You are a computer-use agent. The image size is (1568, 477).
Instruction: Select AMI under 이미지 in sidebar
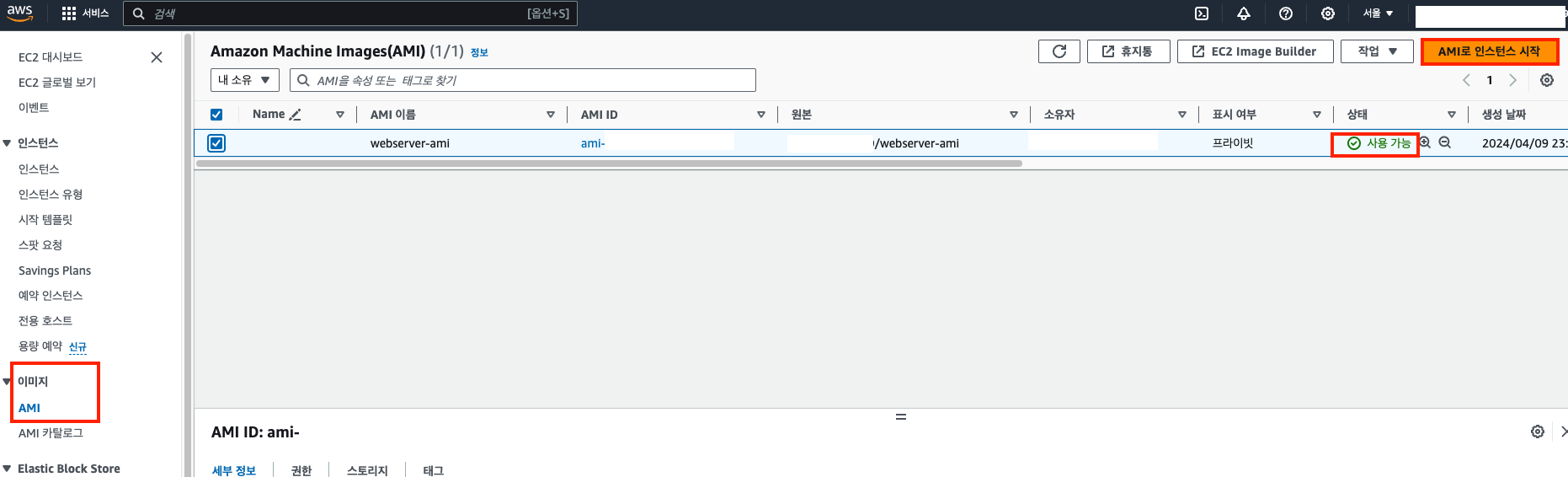click(x=29, y=408)
